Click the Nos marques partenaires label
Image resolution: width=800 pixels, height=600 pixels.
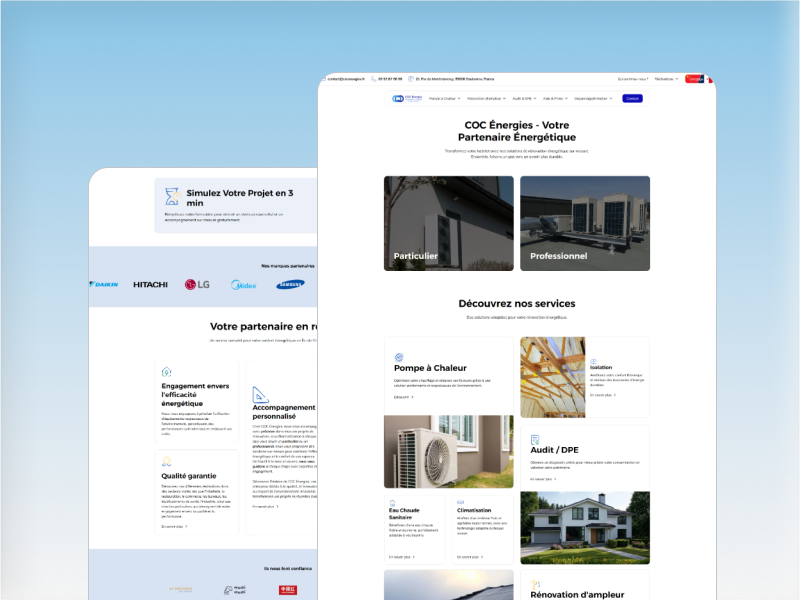[288, 266]
